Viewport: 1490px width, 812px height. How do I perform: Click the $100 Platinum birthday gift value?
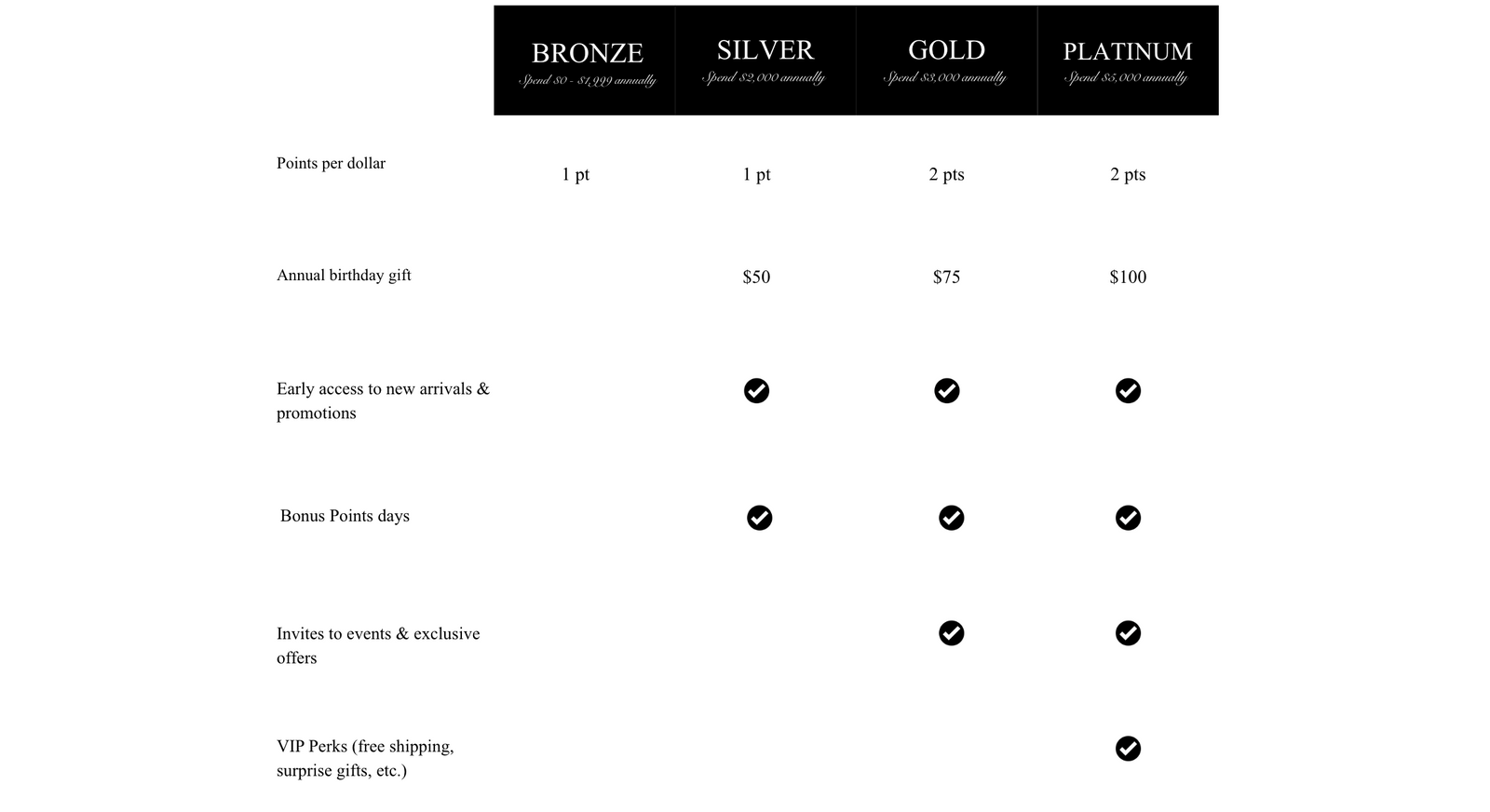1128,277
